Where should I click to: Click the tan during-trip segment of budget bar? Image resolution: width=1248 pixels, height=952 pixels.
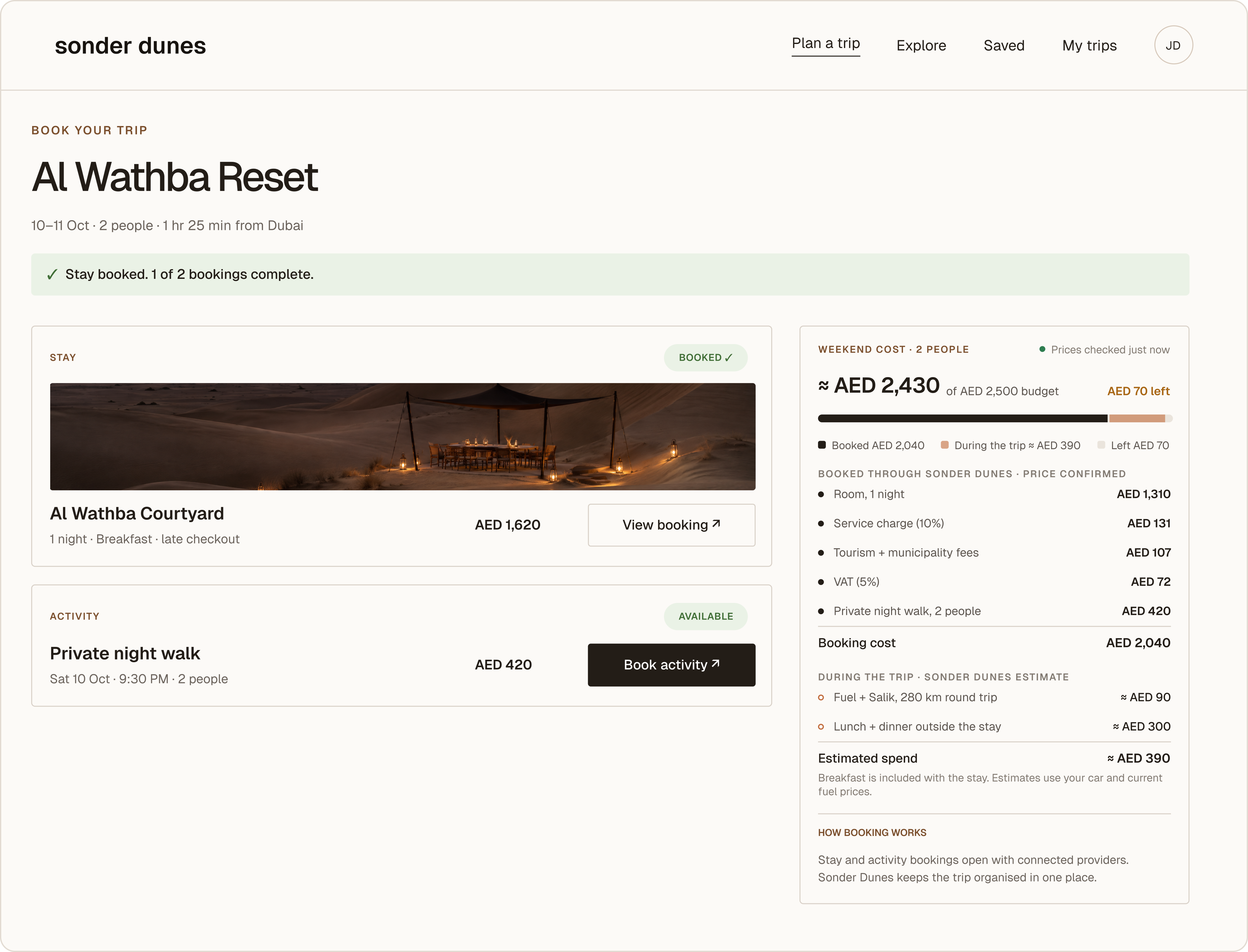[x=1137, y=418]
